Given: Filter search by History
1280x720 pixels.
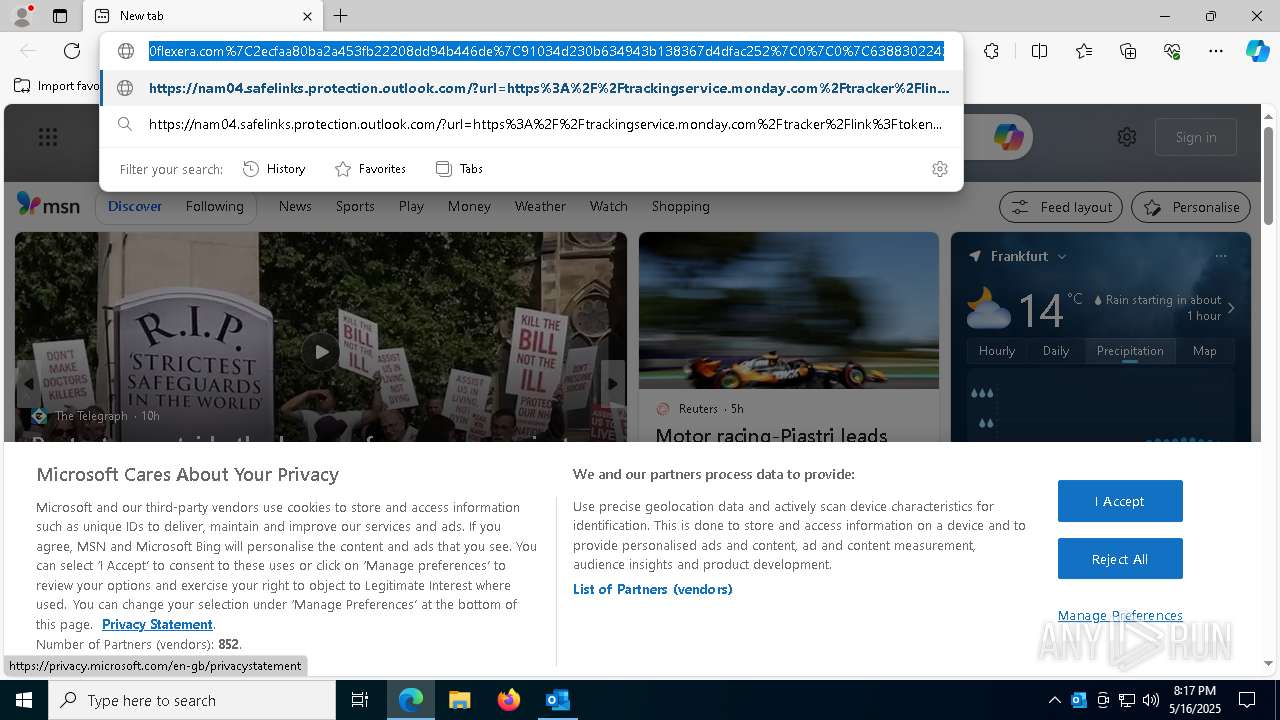Looking at the screenshot, I should tap(274, 169).
